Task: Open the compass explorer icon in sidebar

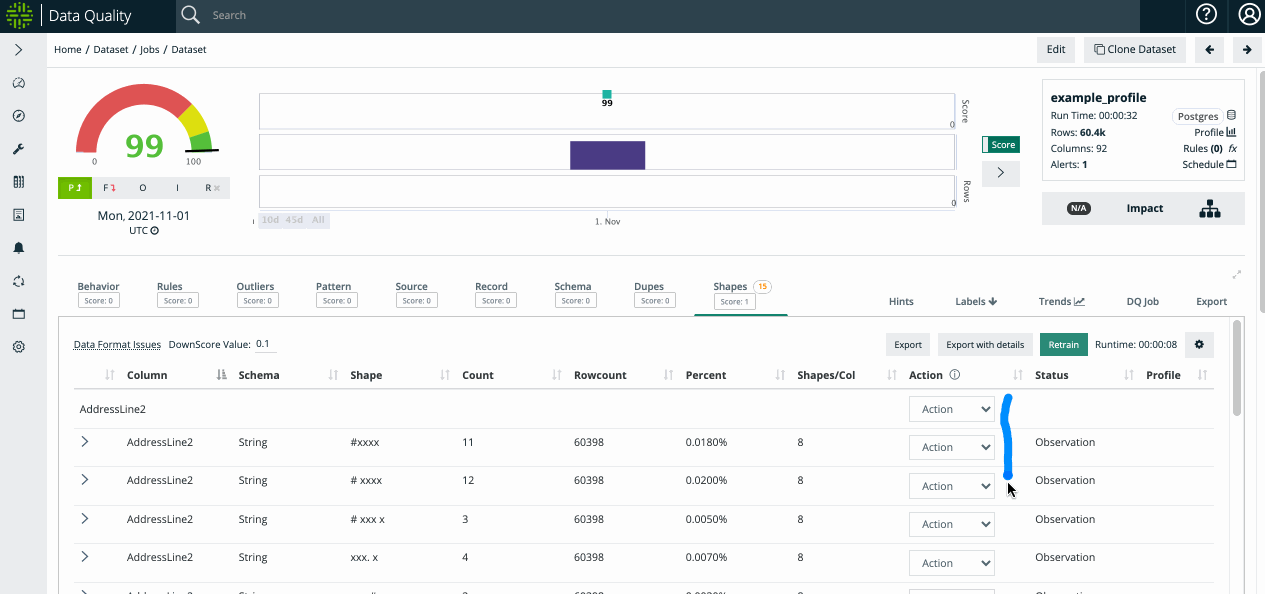Action: tap(18, 116)
